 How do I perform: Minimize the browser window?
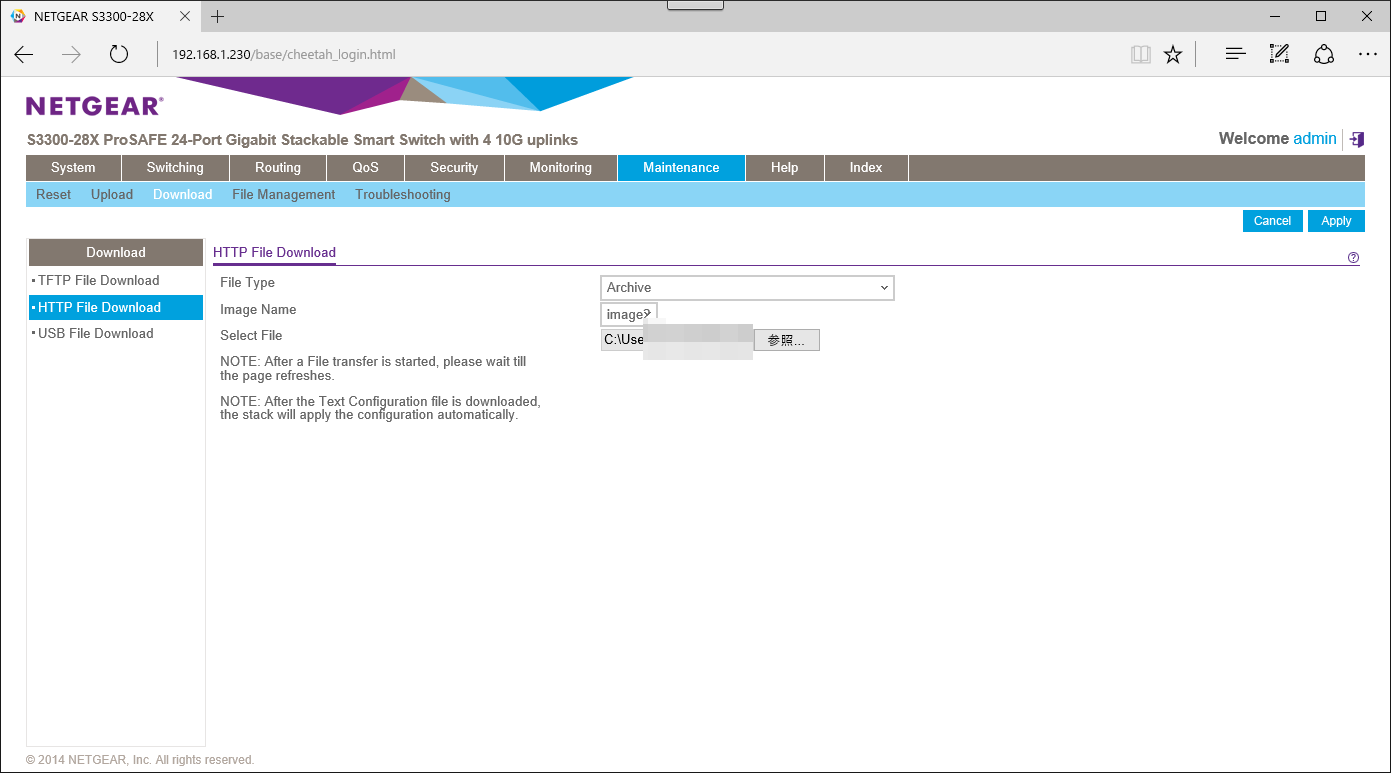pos(1275,16)
